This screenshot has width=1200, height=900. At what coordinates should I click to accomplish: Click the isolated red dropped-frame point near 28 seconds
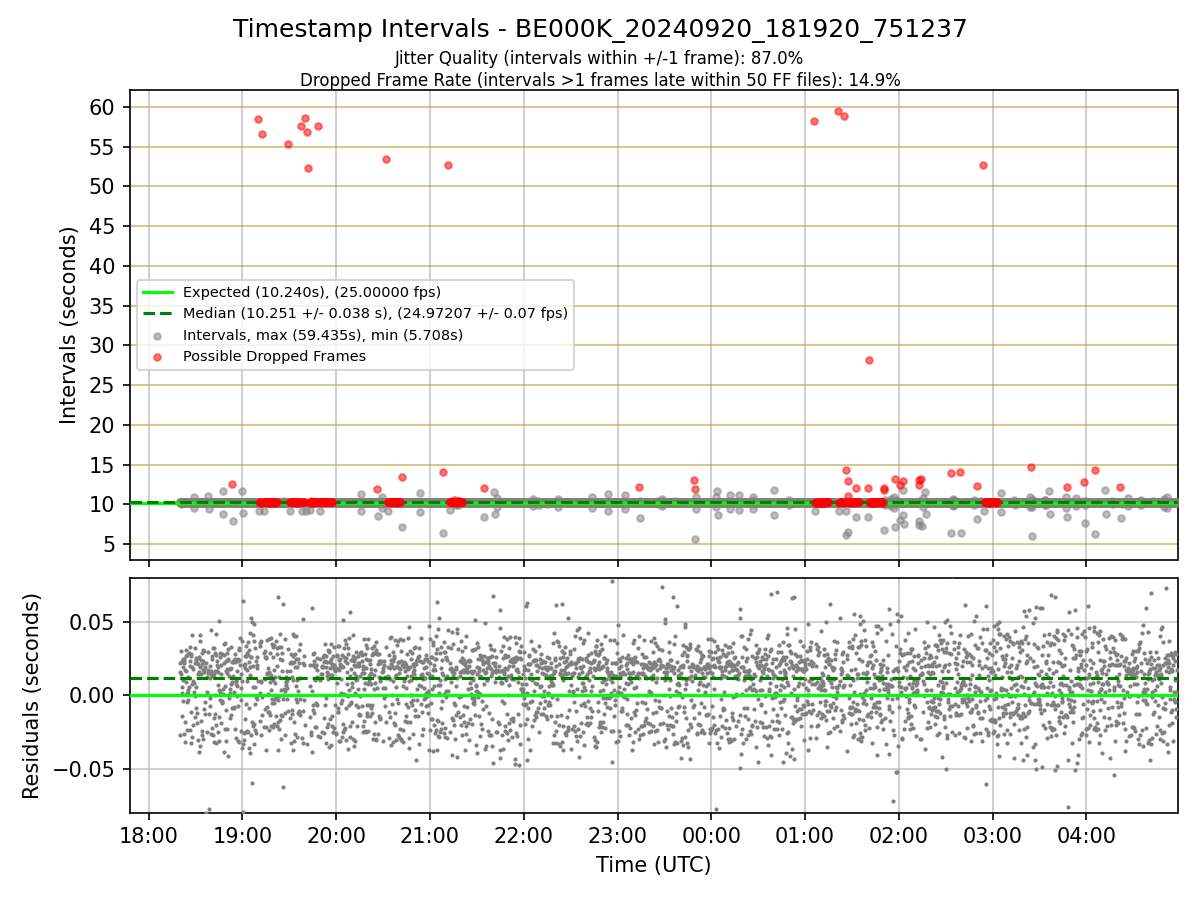(x=869, y=360)
